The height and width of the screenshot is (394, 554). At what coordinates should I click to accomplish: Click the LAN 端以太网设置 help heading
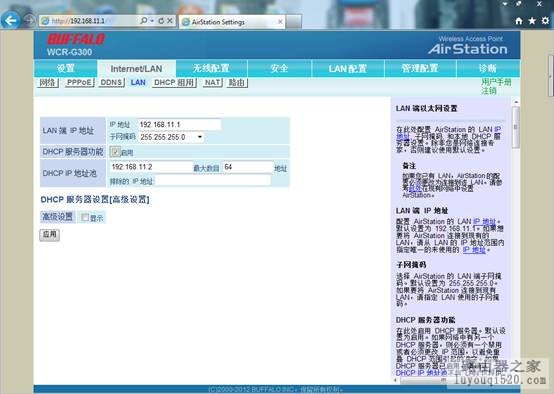click(426, 108)
